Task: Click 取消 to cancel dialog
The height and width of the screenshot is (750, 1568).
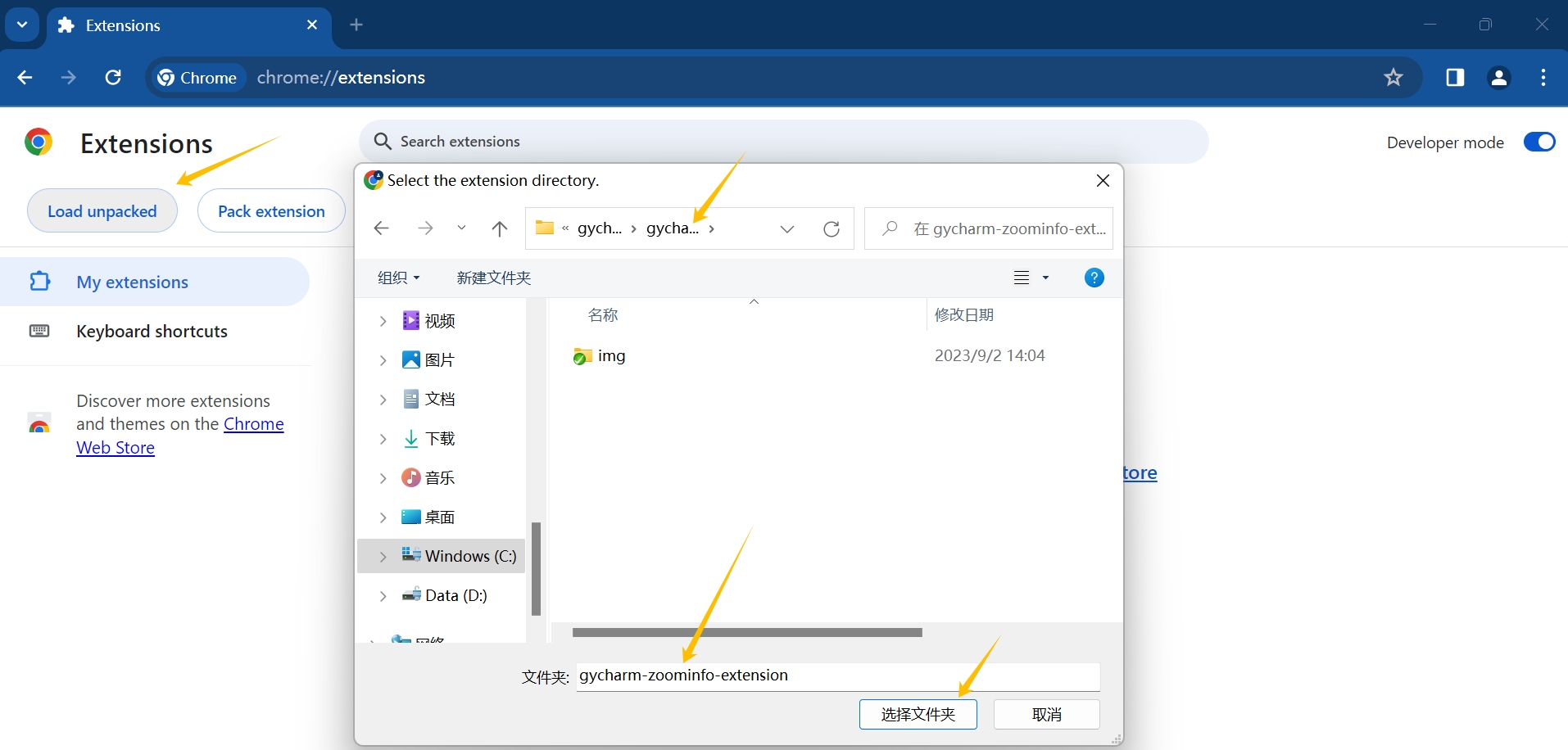Action: (x=1046, y=715)
